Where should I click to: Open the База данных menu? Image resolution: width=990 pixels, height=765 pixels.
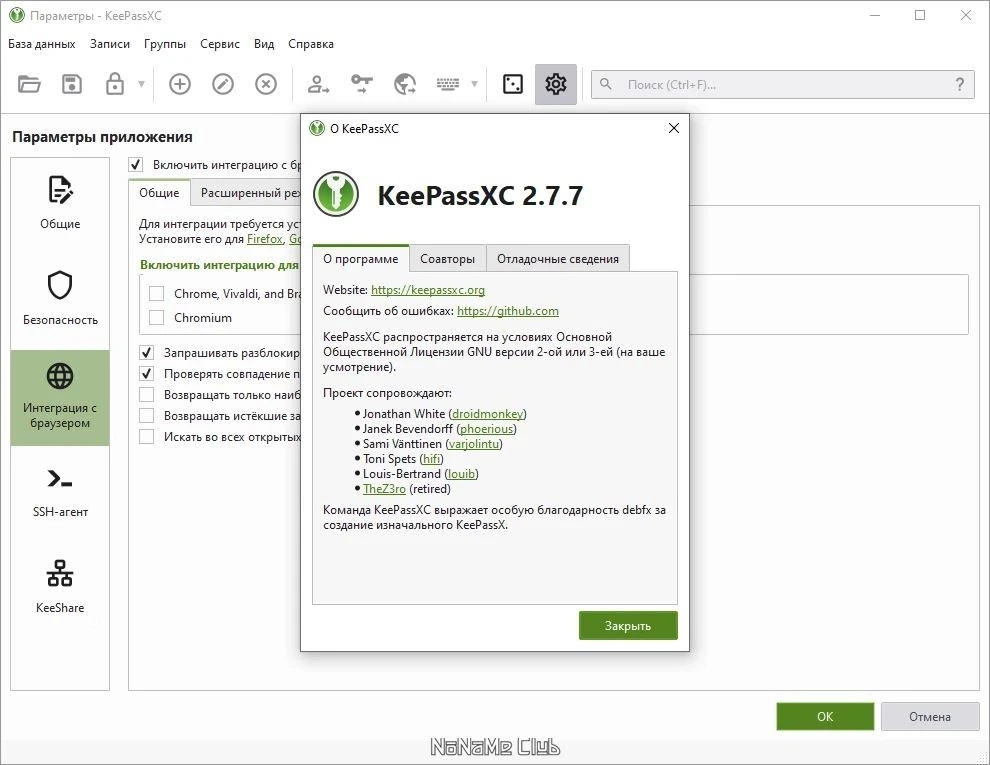(x=42, y=44)
